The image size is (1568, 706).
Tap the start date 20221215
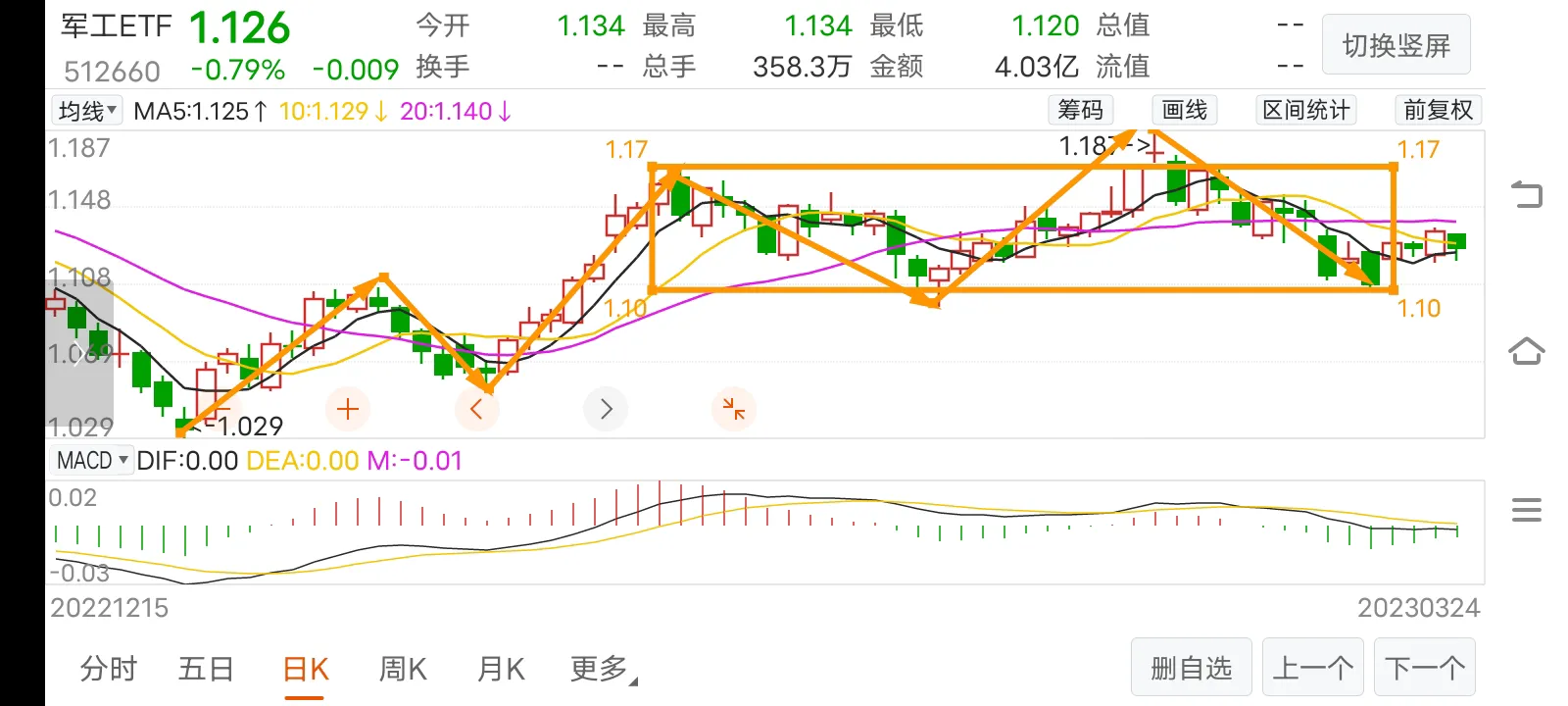[x=110, y=608]
